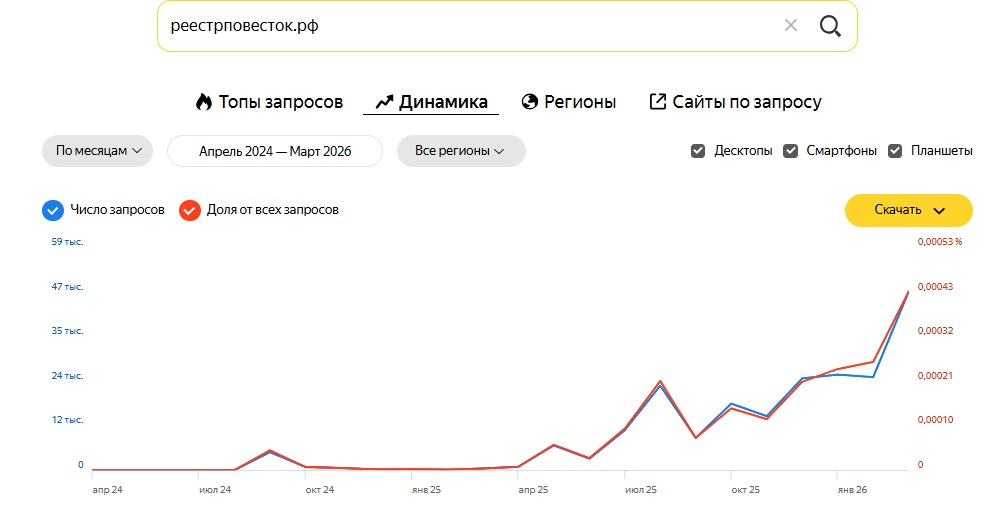Click the trend arrow Динамика icon
Image resolution: width=1007 pixels, height=513 pixels.
[x=384, y=102]
